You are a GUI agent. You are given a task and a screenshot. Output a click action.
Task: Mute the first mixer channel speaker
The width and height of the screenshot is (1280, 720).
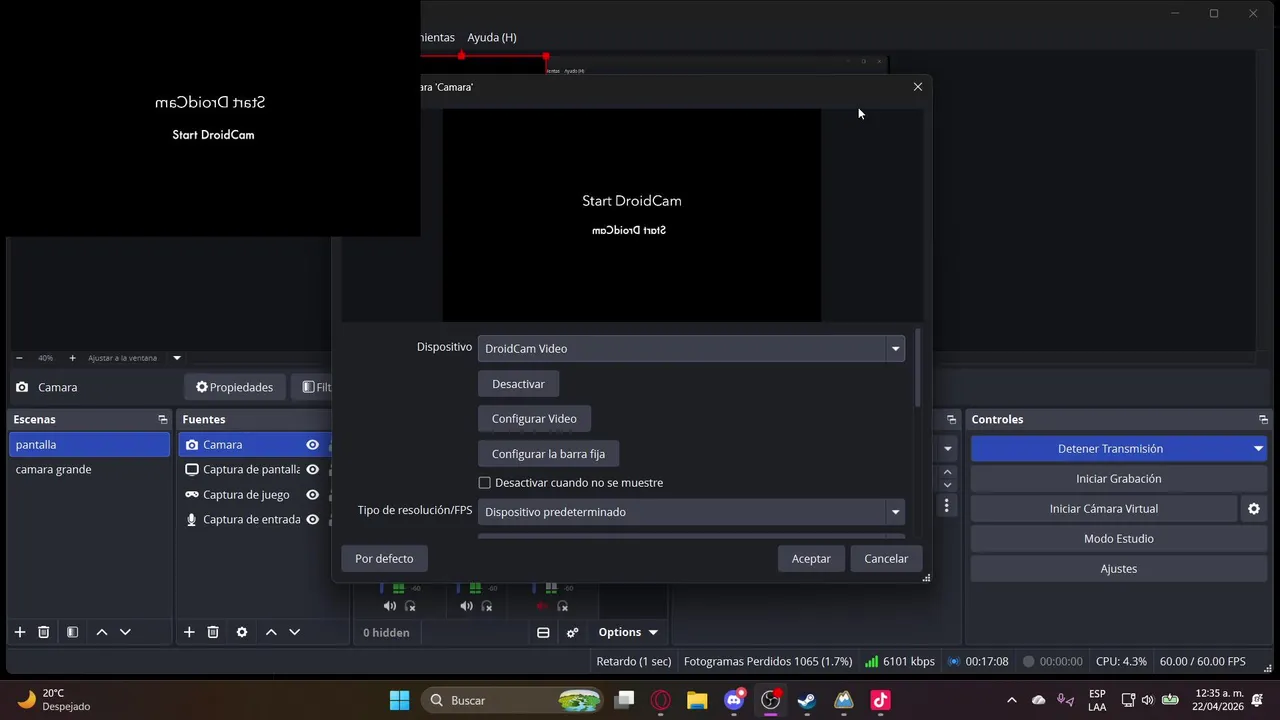click(390, 606)
